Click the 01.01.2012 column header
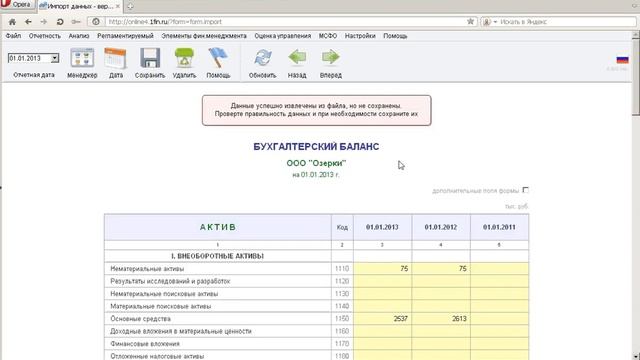This screenshot has height=360, width=640. 440,227
